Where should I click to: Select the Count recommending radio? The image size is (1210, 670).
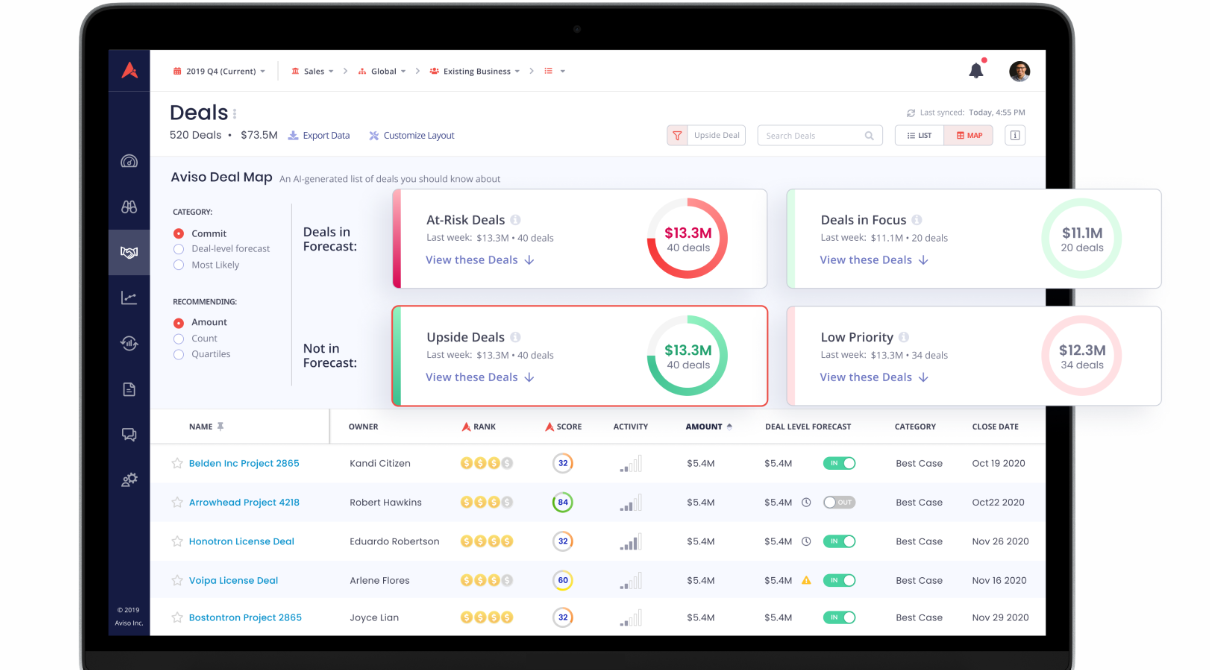(x=179, y=338)
